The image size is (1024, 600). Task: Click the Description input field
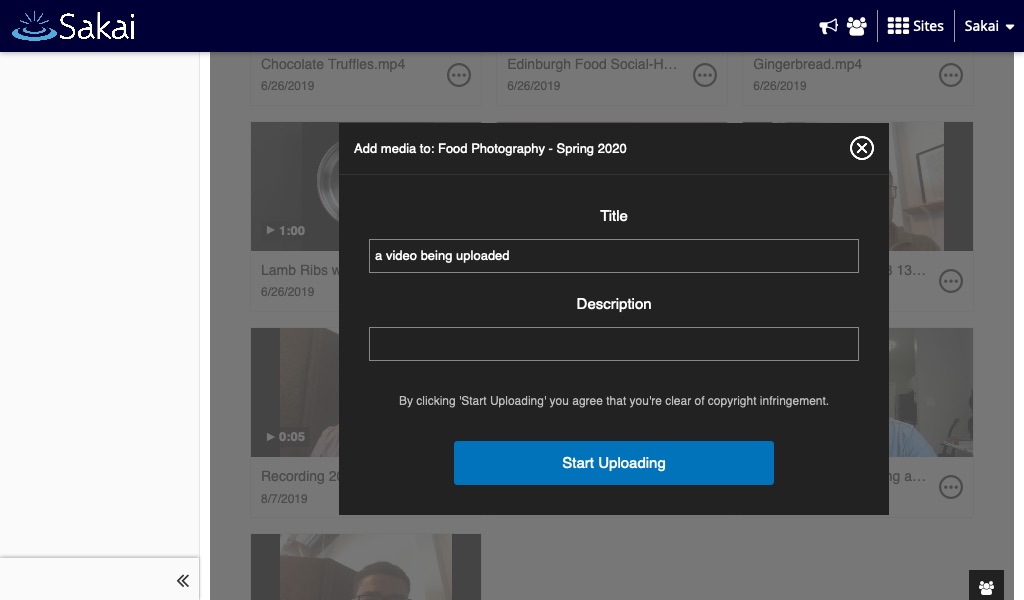[x=613, y=344]
